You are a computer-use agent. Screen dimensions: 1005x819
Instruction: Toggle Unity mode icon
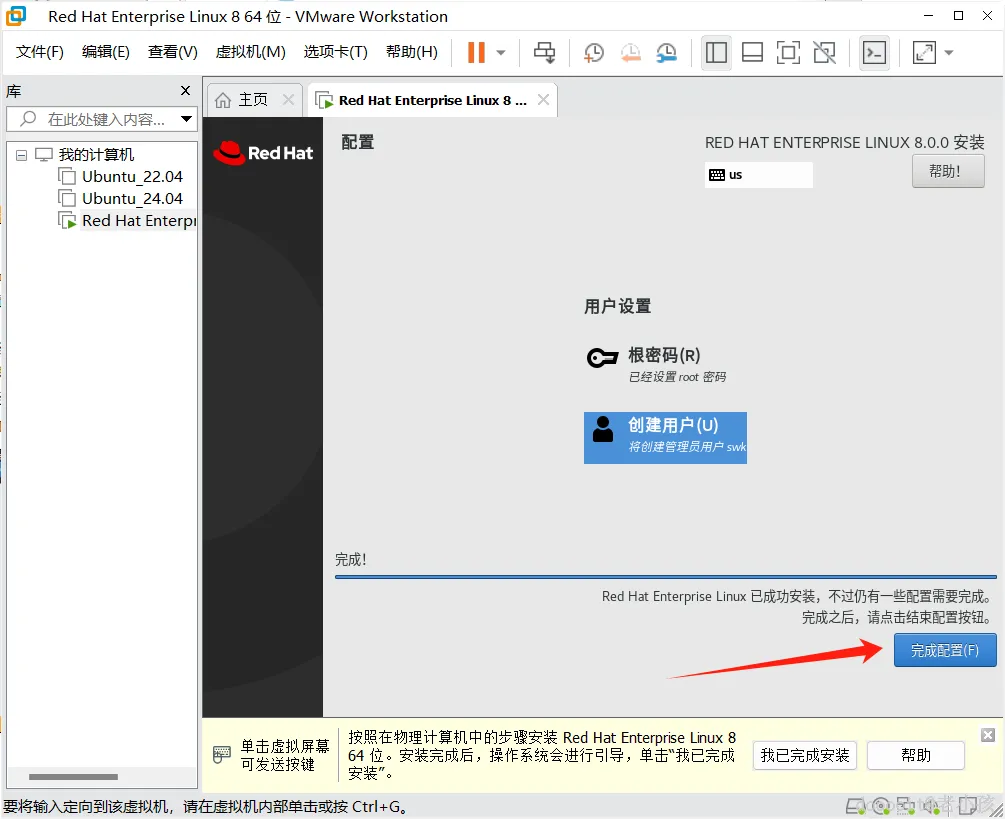(824, 53)
